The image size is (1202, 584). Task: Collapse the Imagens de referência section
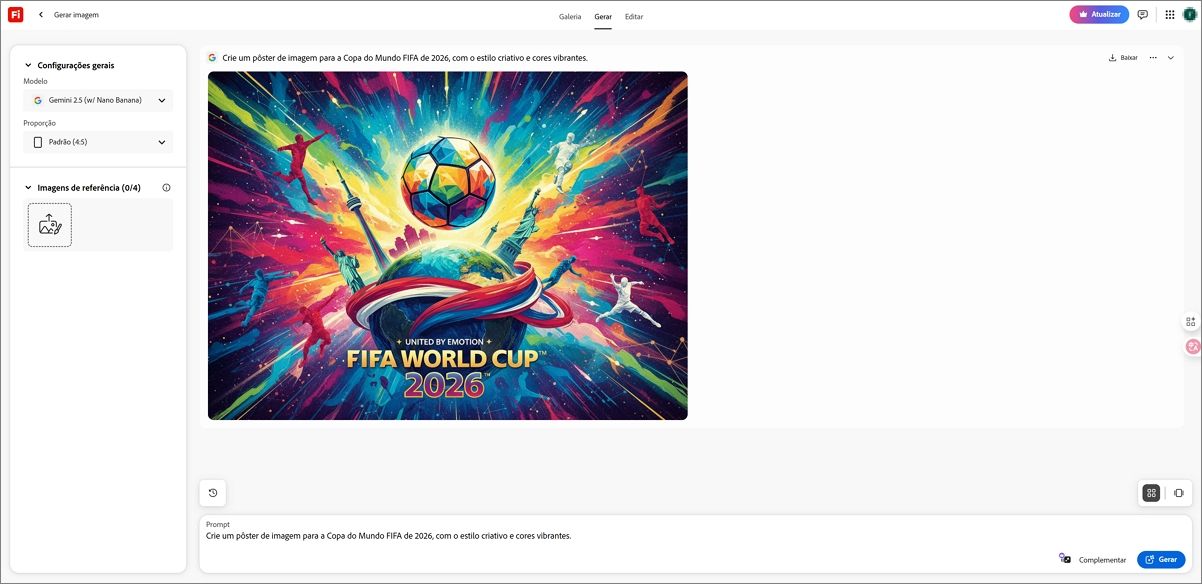(x=28, y=188)
